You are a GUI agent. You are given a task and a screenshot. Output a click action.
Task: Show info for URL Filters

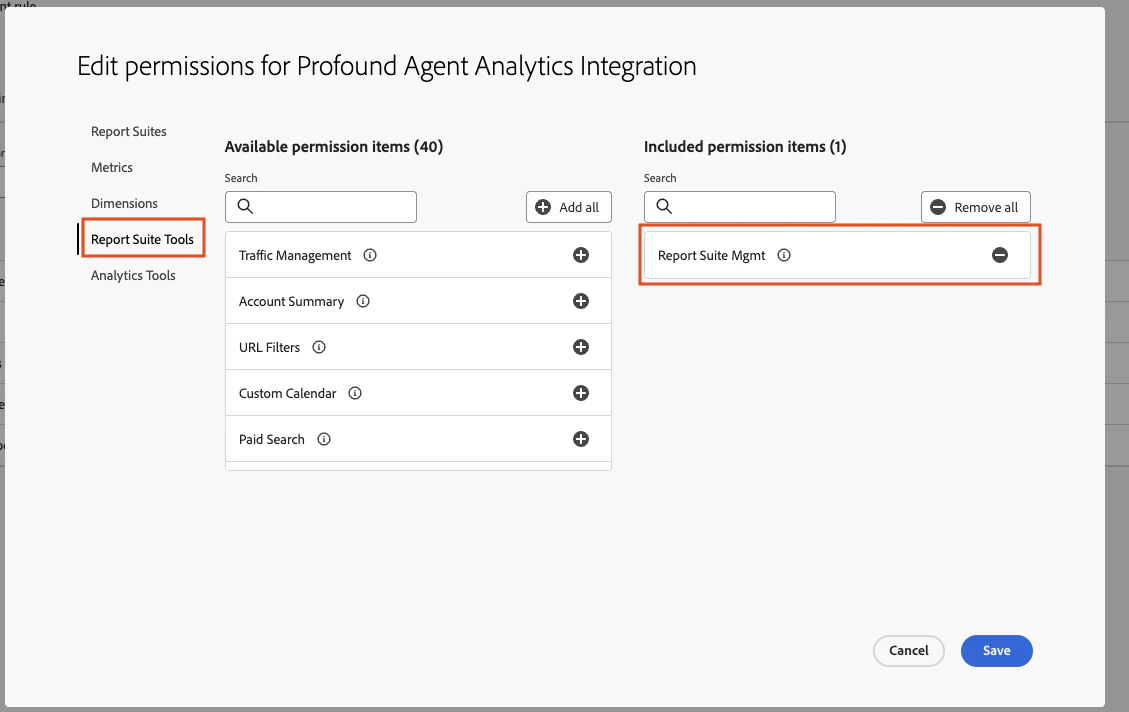(x=319, y=347)
